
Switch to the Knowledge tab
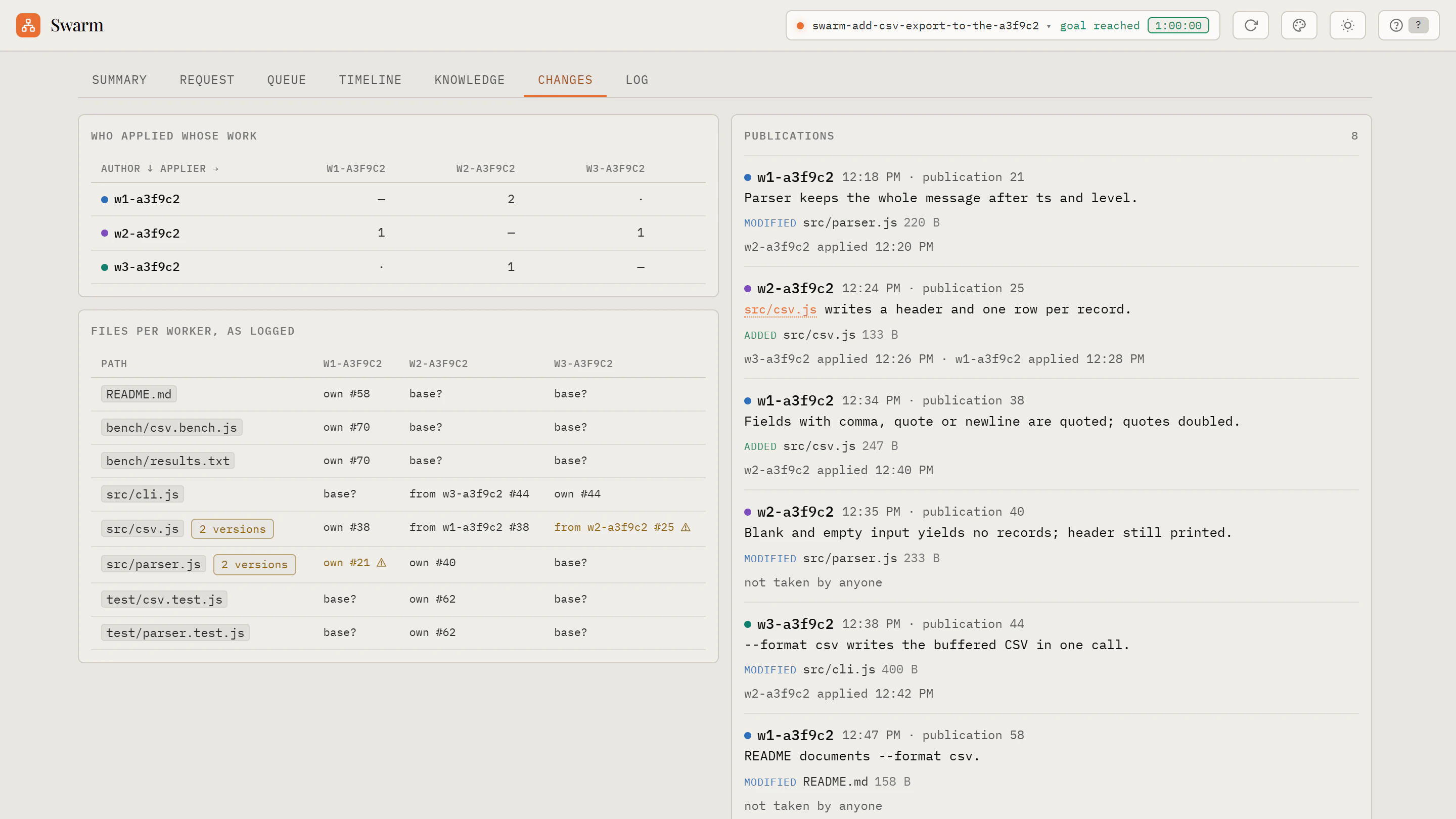point(470,80)
